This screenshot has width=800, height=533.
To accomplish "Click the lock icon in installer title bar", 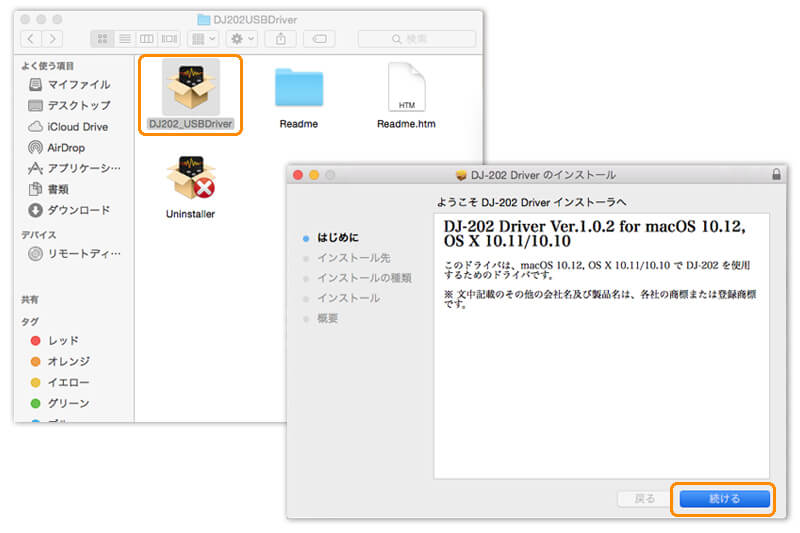I will 776,174.
